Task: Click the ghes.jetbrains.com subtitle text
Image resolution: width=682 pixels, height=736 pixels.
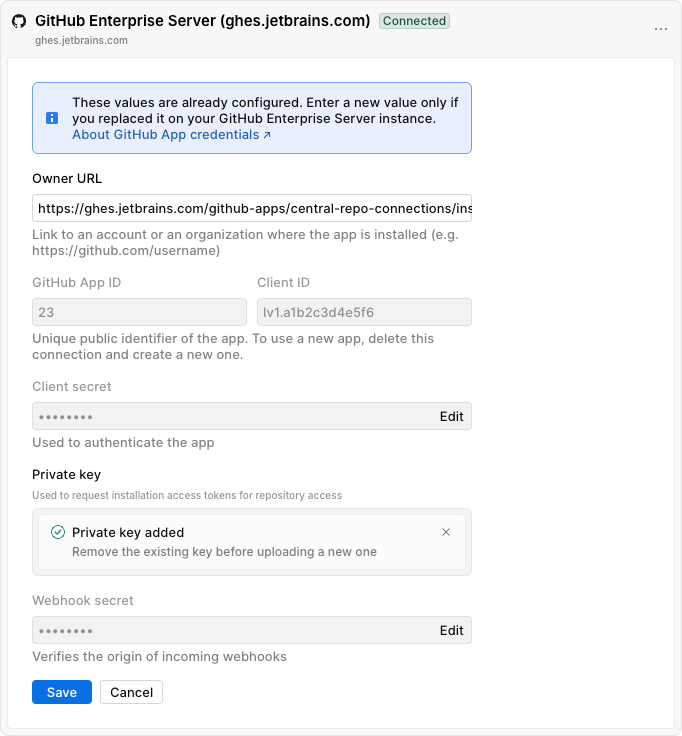Action: click(81, 40)
